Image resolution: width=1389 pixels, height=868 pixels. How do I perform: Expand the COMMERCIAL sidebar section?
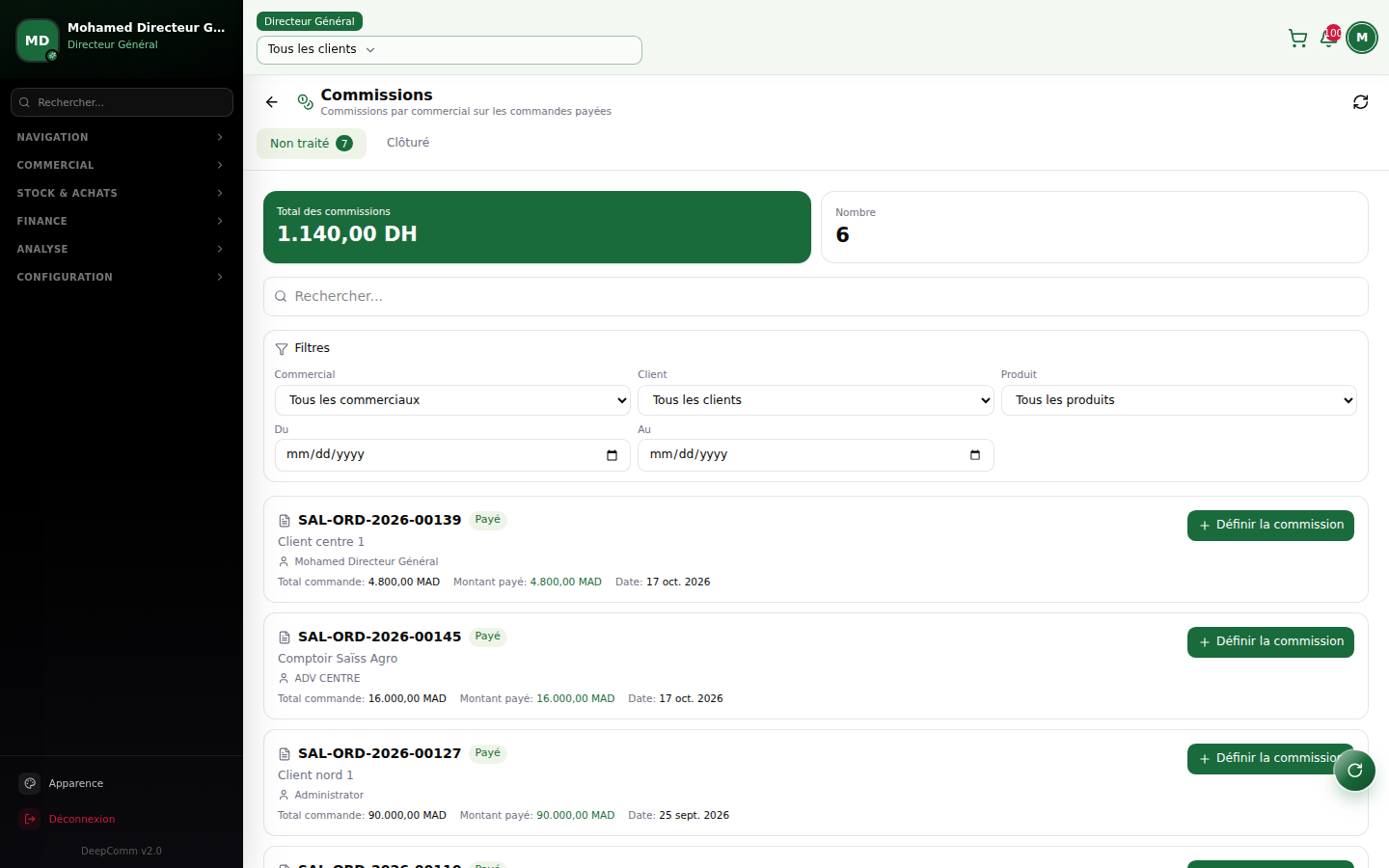tap(122, 165)
